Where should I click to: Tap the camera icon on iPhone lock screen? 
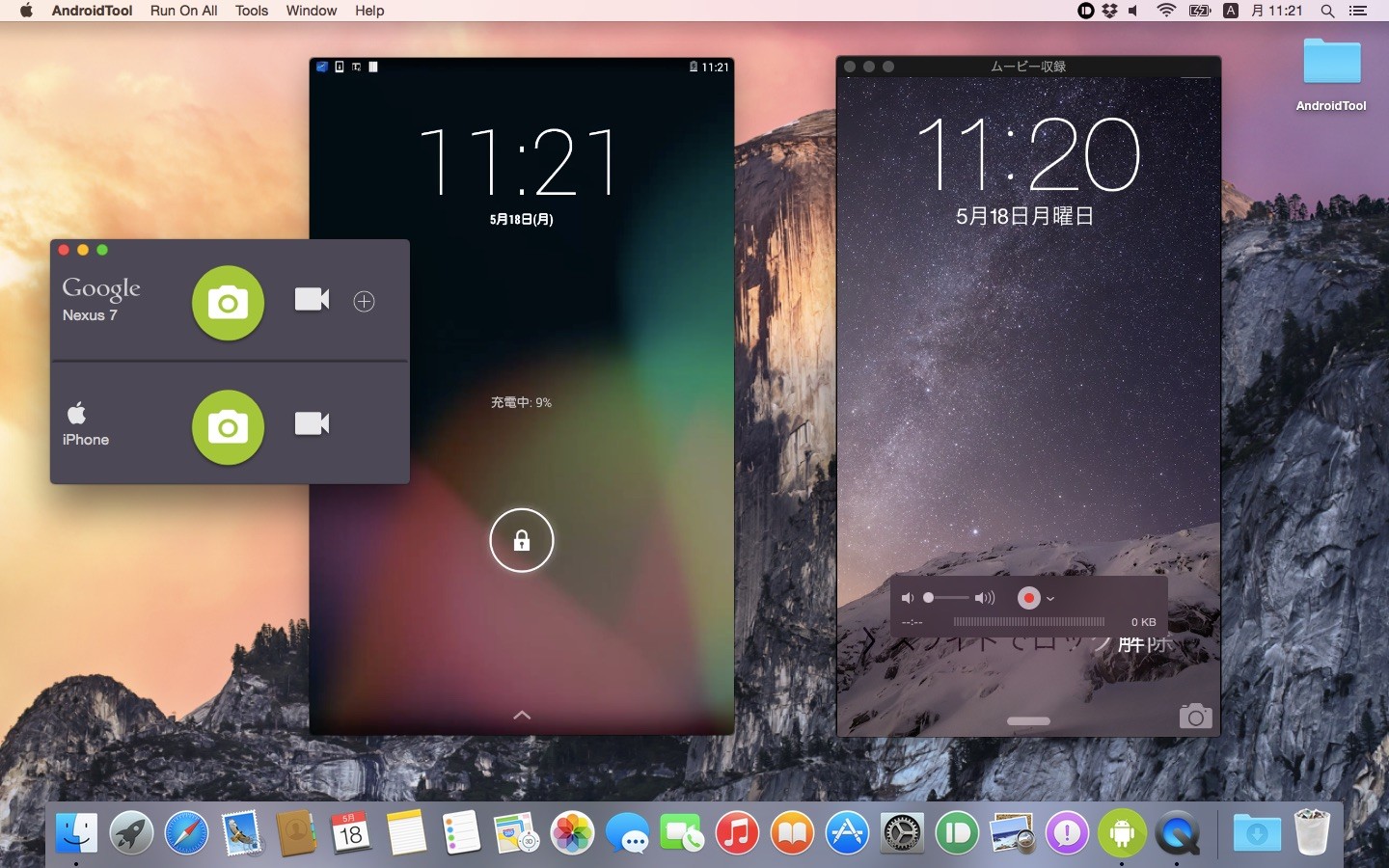(x=1195, y=716)
